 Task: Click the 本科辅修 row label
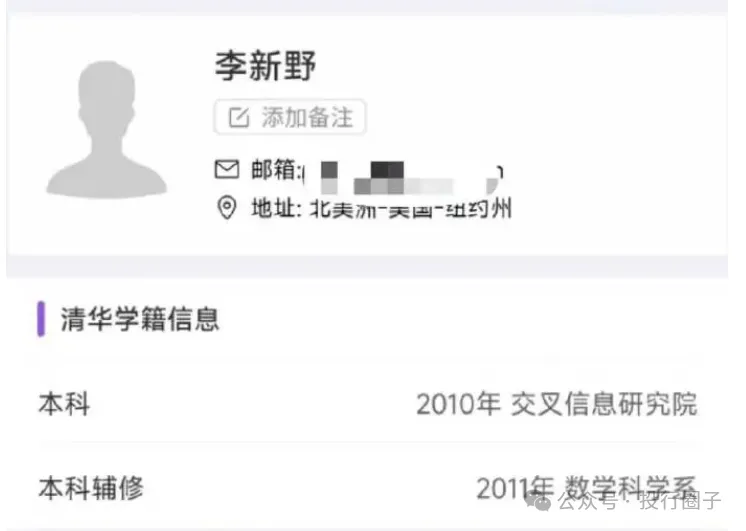[91, 488]
